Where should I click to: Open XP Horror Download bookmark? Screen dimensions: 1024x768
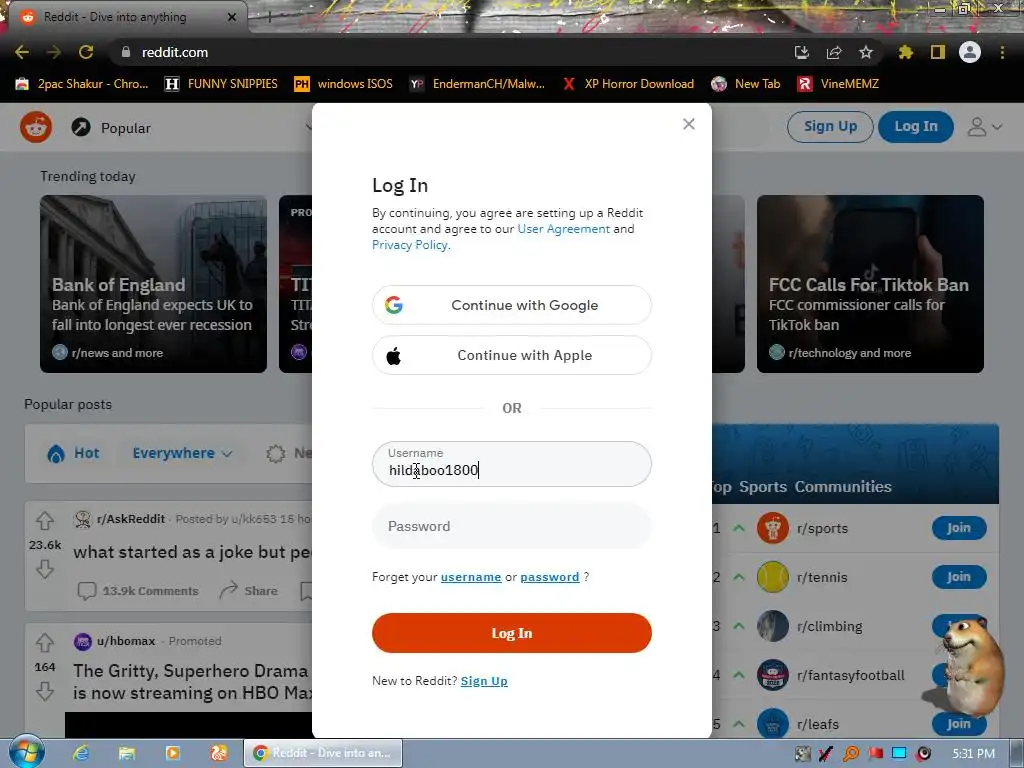(x=628, y=84)
